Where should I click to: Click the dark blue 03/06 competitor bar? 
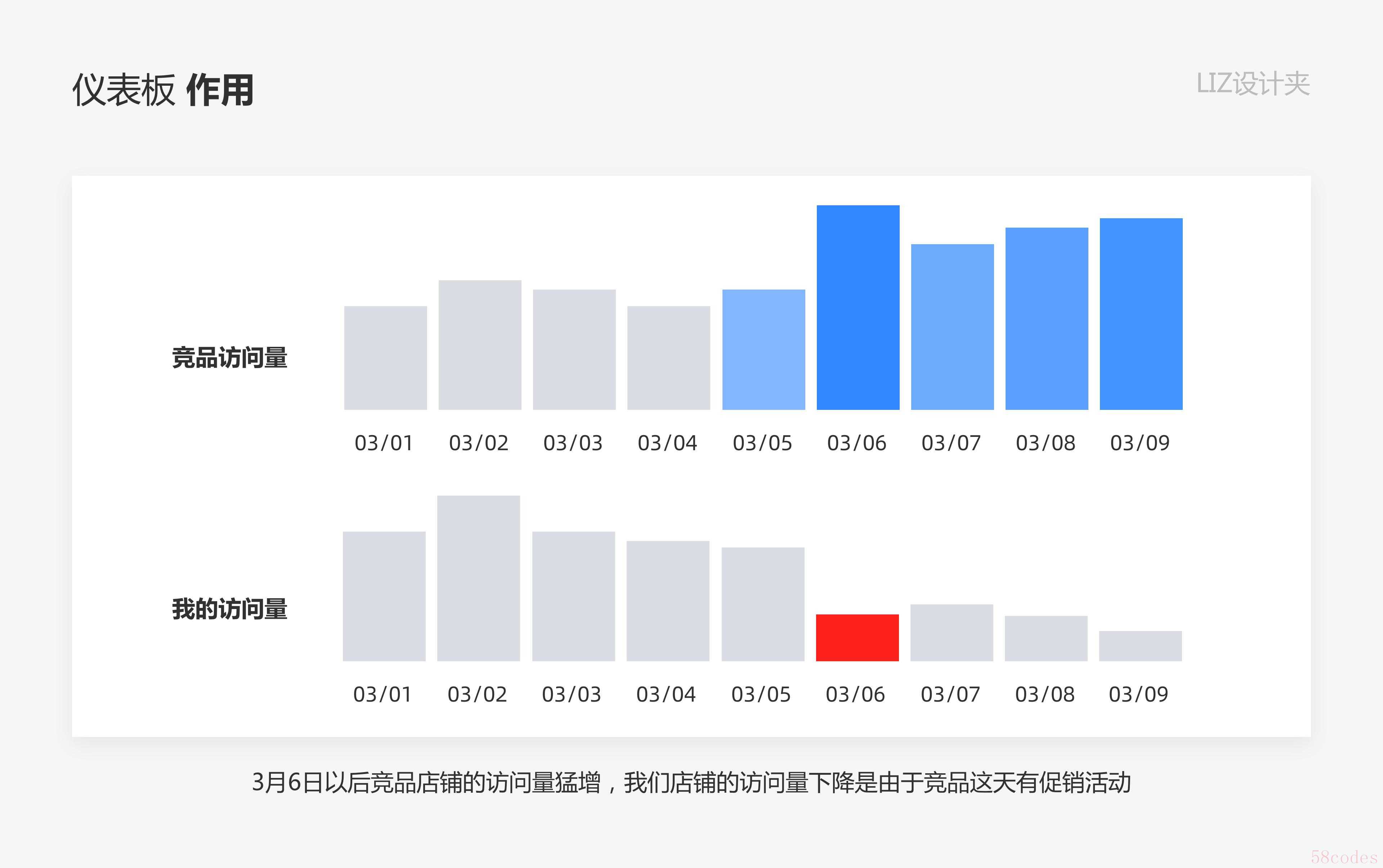[x=858, y=307]
